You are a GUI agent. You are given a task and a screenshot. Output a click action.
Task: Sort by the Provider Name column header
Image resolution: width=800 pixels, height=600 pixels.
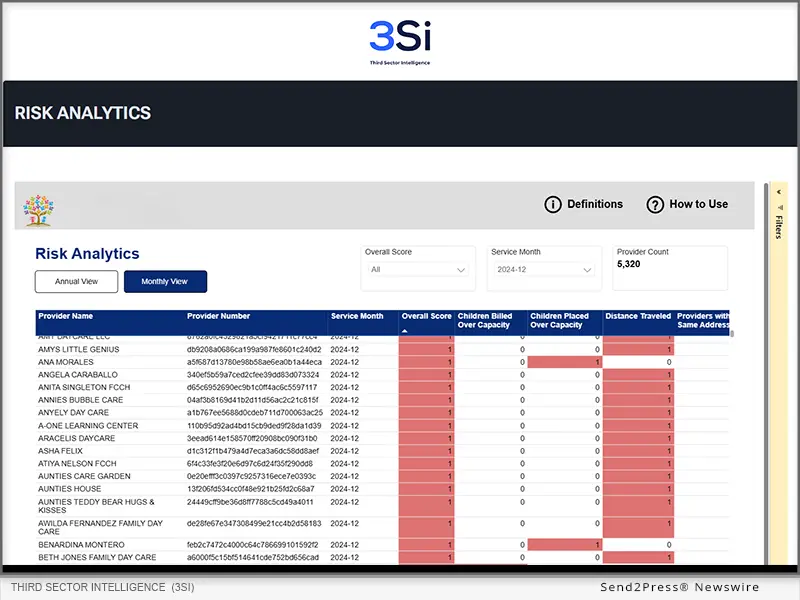(x=64, y=316)
